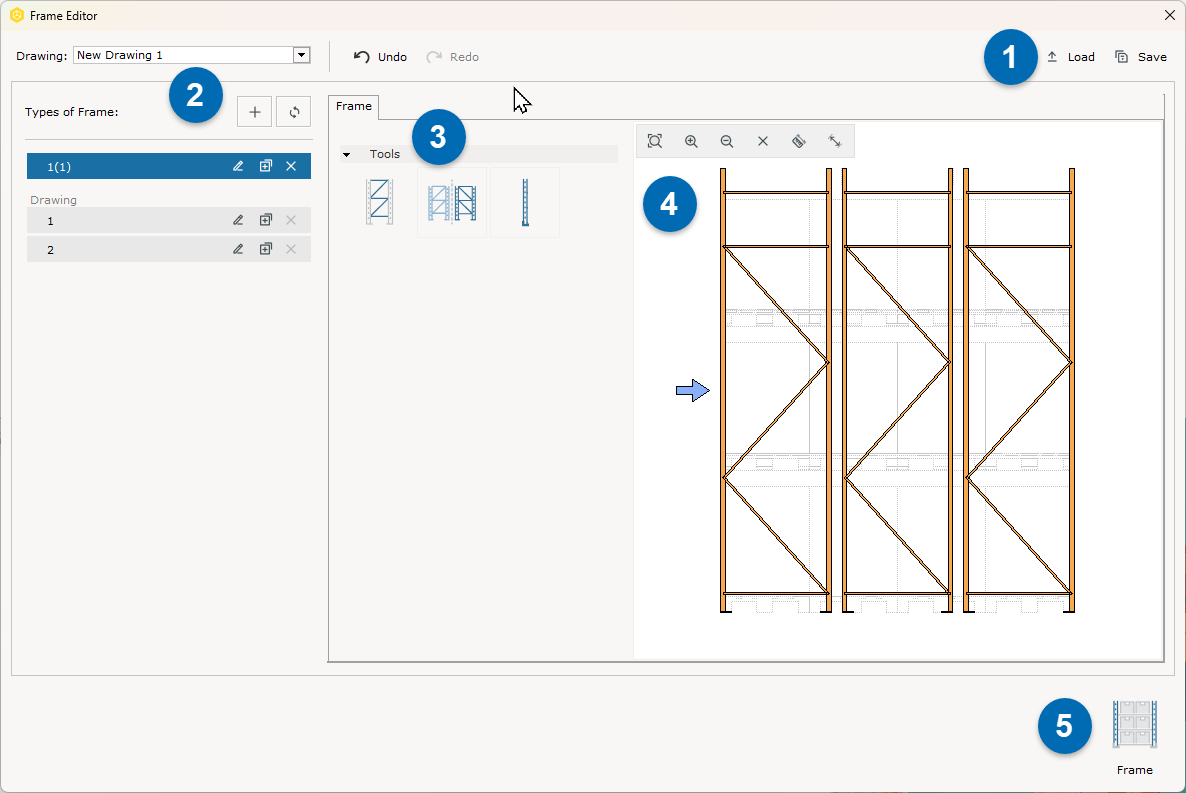This screenshot has height=793, width=1186.
Task: Click the resize arrows icon in the toolbar
Action: tap(835, 141)
